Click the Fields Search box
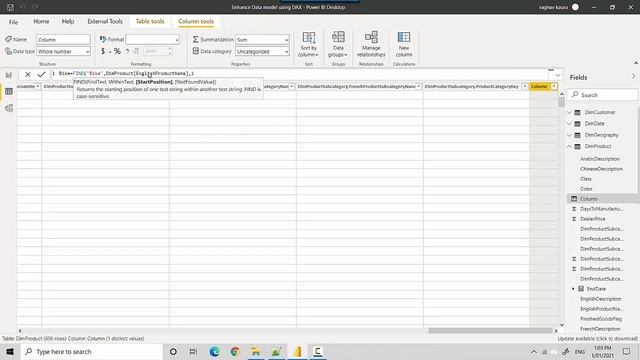640x360 pixels. tap(602, 95)
